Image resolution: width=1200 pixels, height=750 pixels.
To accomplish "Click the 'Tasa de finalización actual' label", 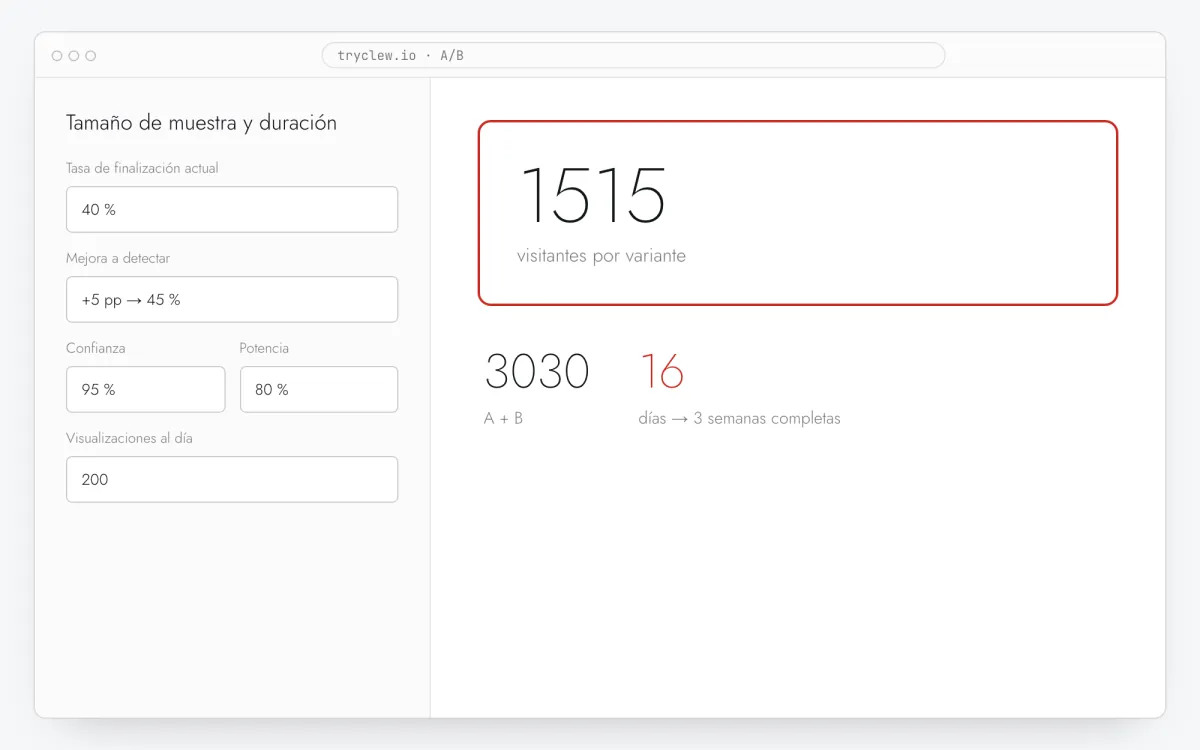I will 142,168.
